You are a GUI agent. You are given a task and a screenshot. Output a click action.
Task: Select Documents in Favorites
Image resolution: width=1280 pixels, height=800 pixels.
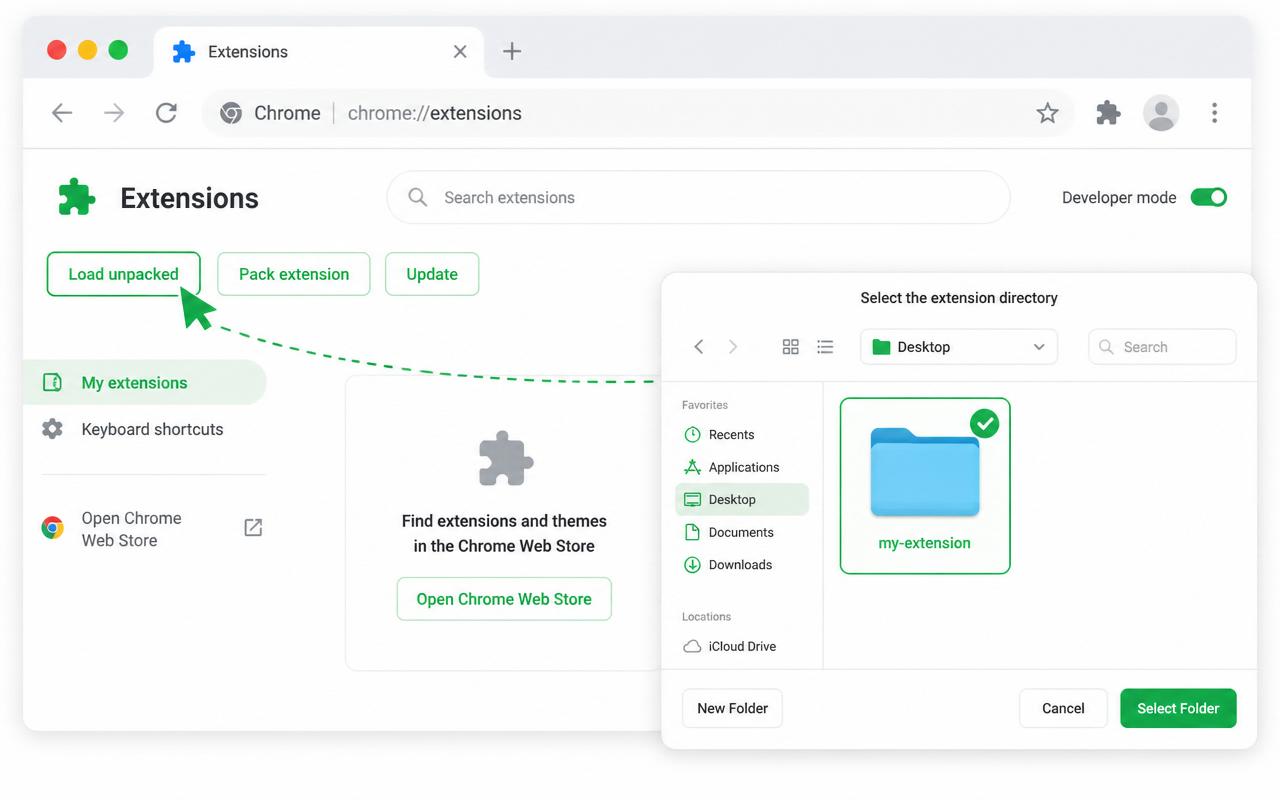742,532
